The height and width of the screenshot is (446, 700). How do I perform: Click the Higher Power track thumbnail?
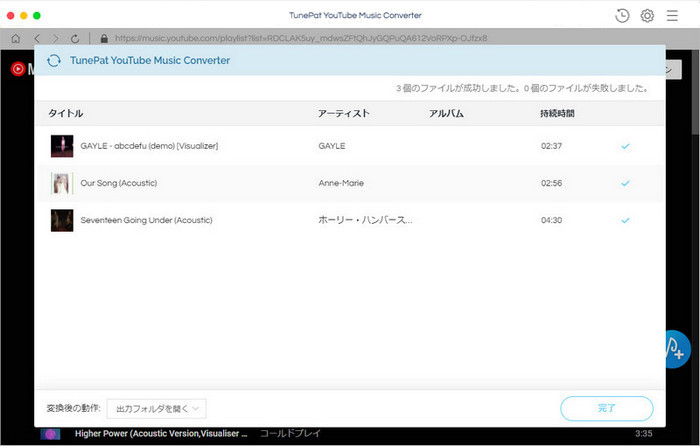point(50,433)
